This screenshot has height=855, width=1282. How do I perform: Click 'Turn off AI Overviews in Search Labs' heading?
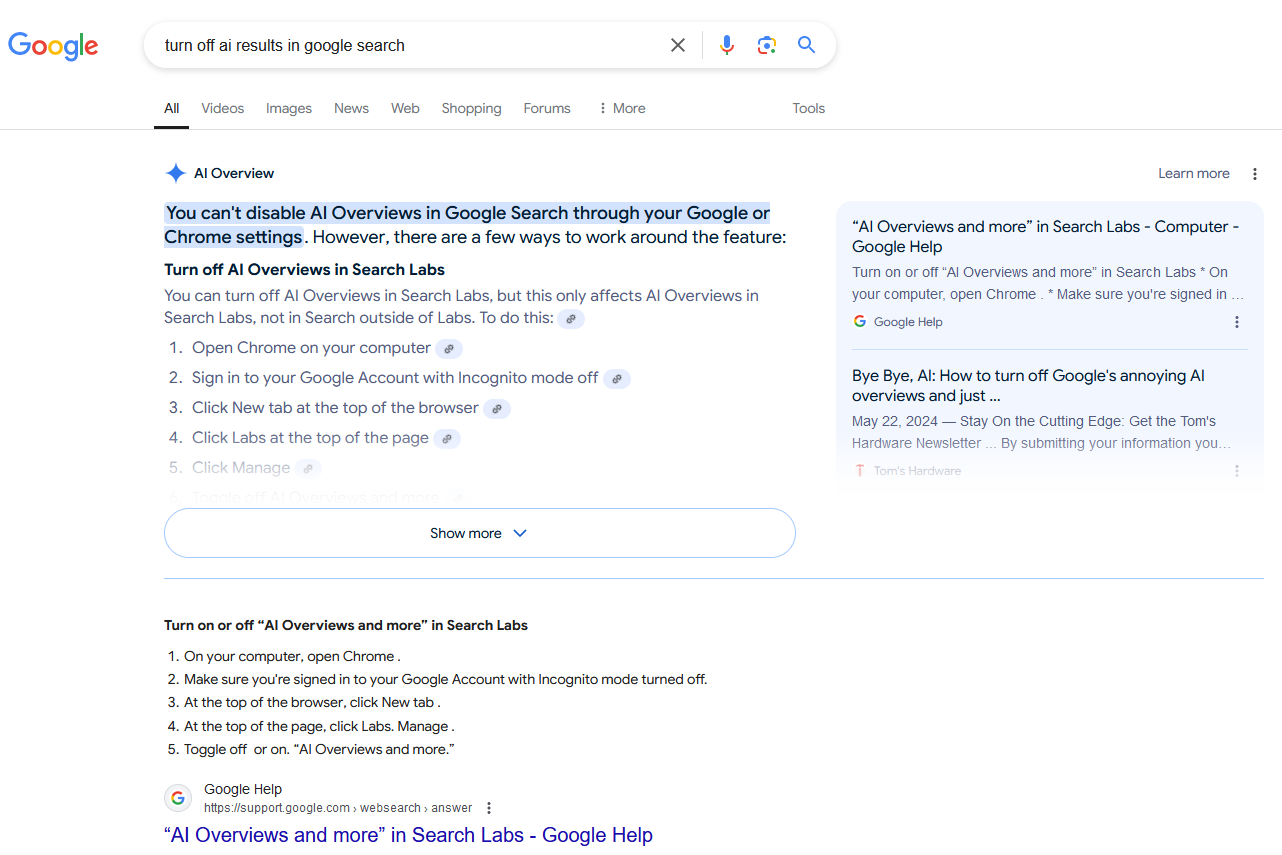(x=304, y=270)
